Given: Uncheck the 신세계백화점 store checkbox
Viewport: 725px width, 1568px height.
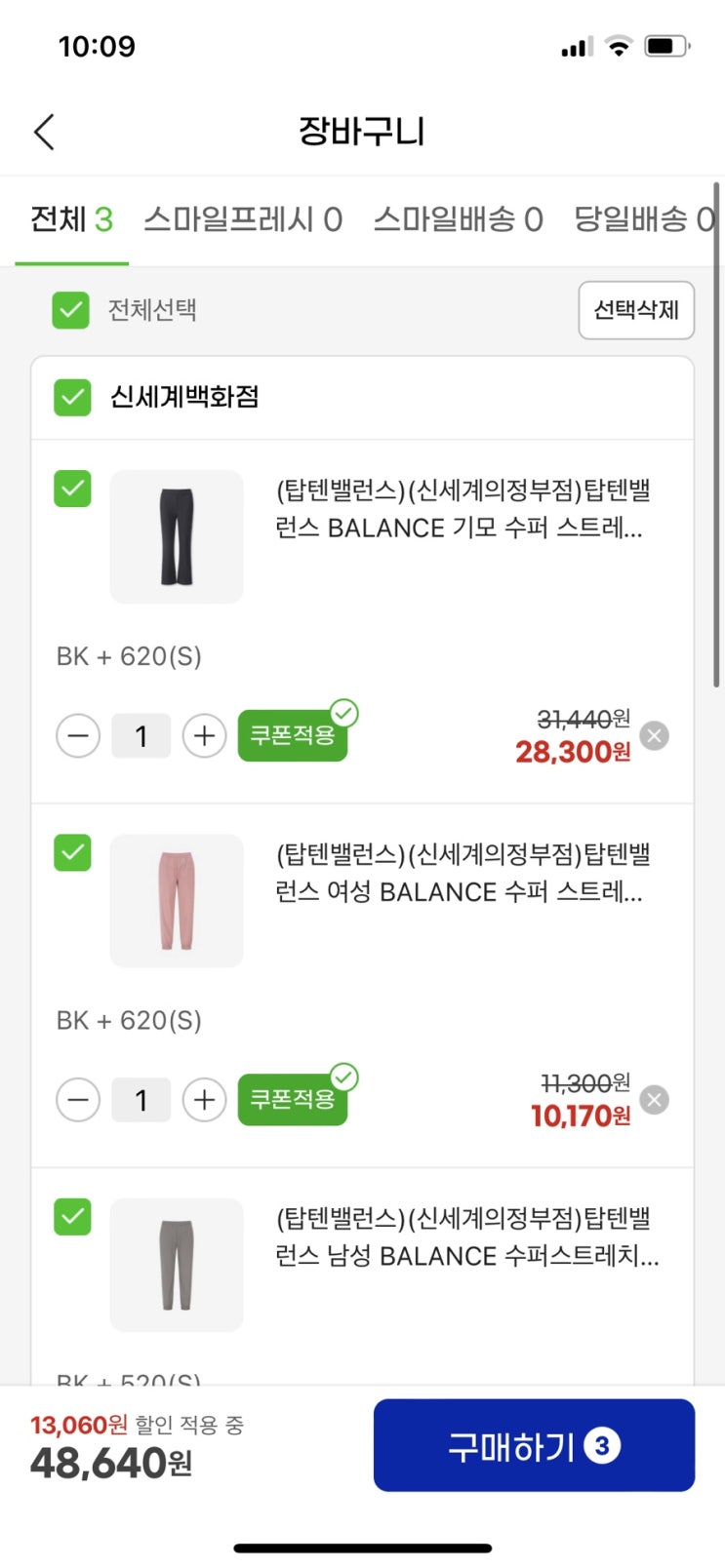Looking at the screenshot, I should tap(72, 397).
